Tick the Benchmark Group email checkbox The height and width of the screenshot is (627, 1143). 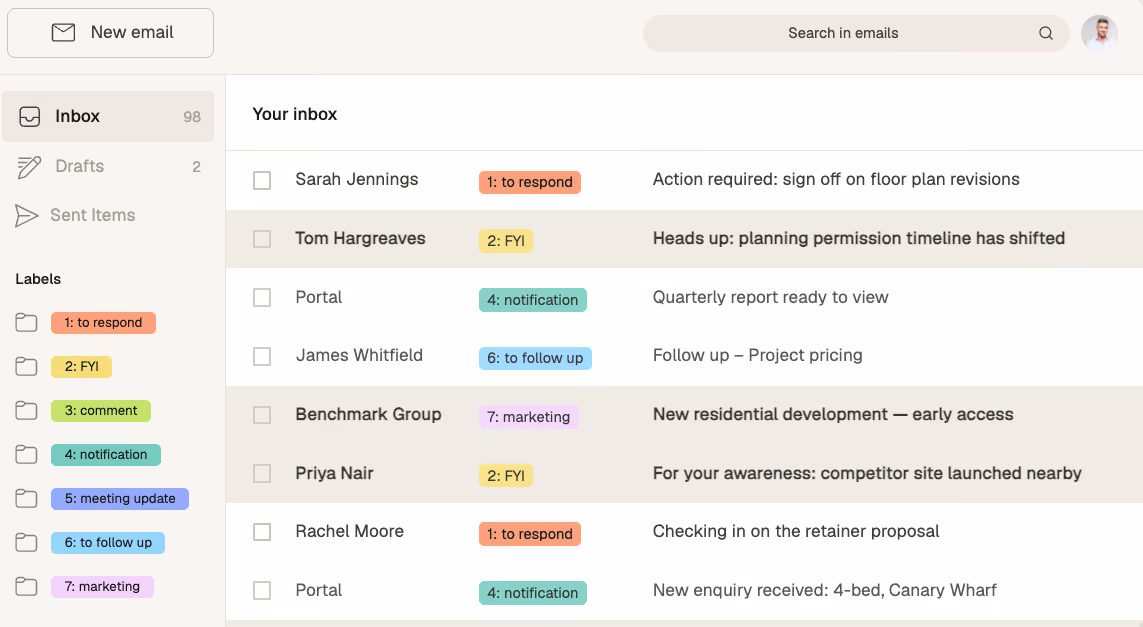pos(262,415)
